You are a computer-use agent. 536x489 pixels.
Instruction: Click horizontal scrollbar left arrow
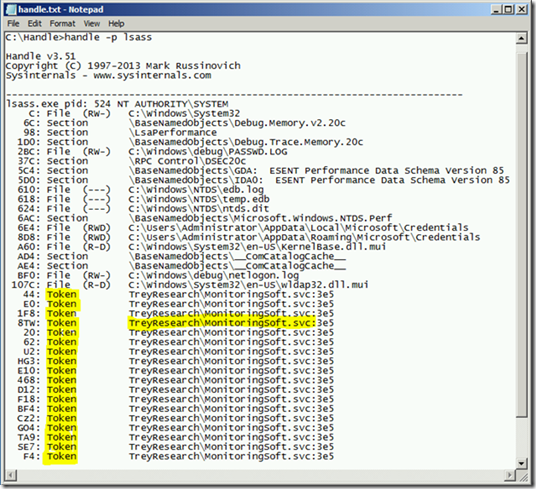pos(11,475)
